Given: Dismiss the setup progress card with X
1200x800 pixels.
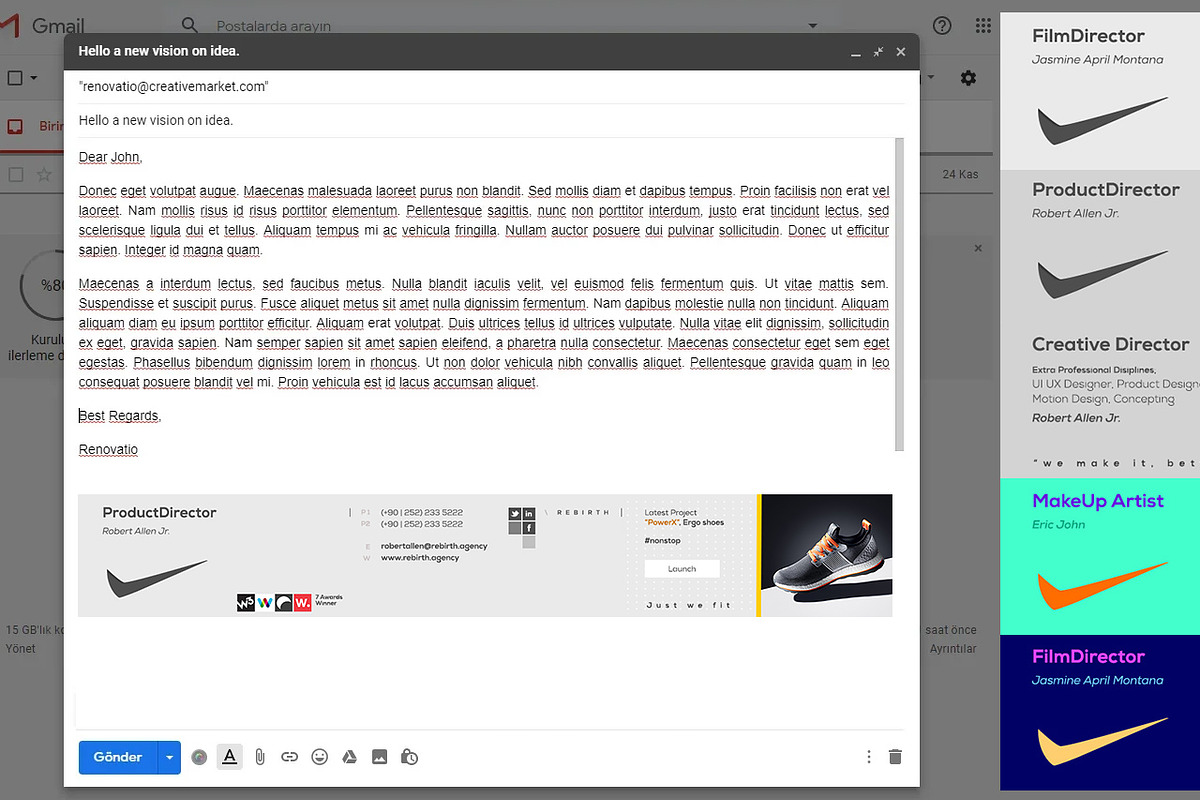Looking at the screenshot, I should point(978,248).
